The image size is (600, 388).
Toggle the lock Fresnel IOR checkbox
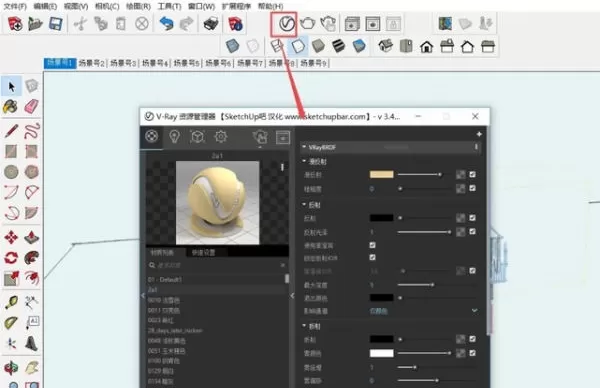(x=372, y=258)
